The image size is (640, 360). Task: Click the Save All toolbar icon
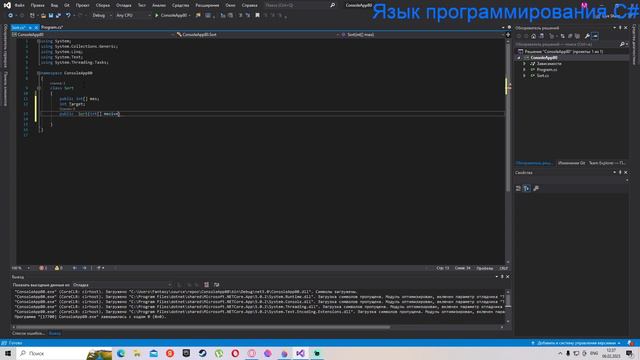[58, 15]
